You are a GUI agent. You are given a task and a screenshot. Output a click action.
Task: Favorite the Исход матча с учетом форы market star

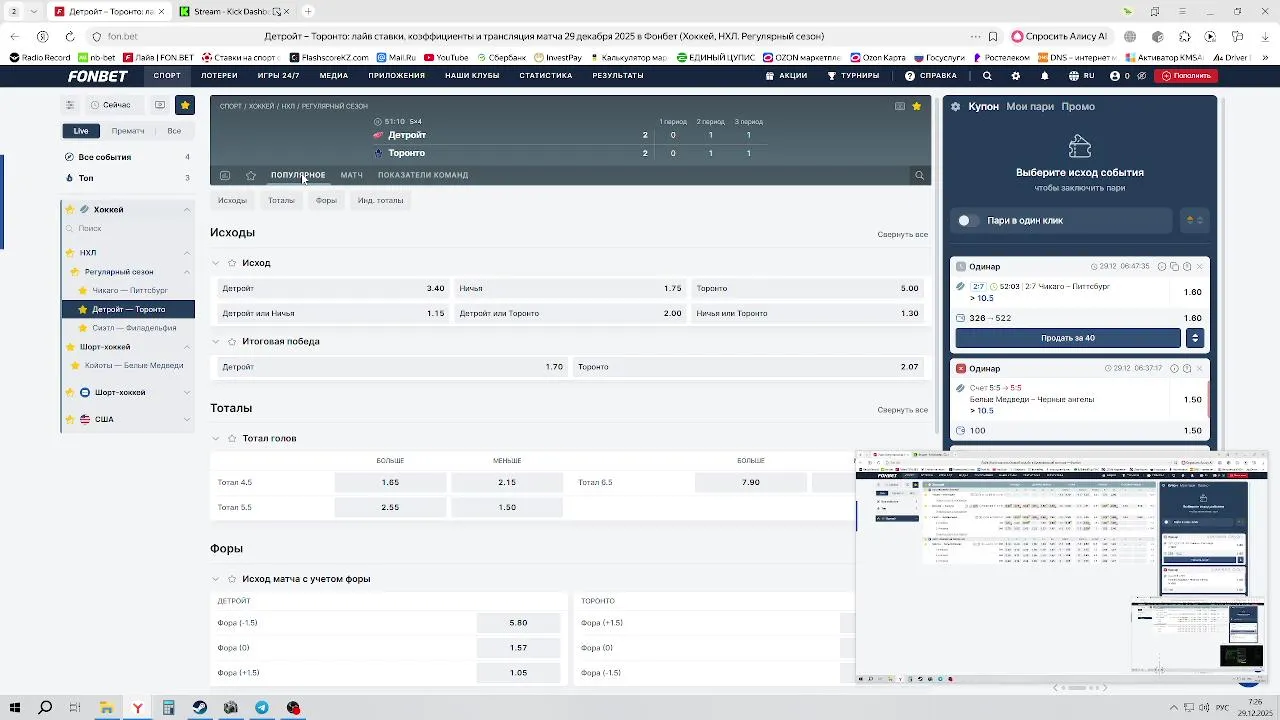coord(232,579)
